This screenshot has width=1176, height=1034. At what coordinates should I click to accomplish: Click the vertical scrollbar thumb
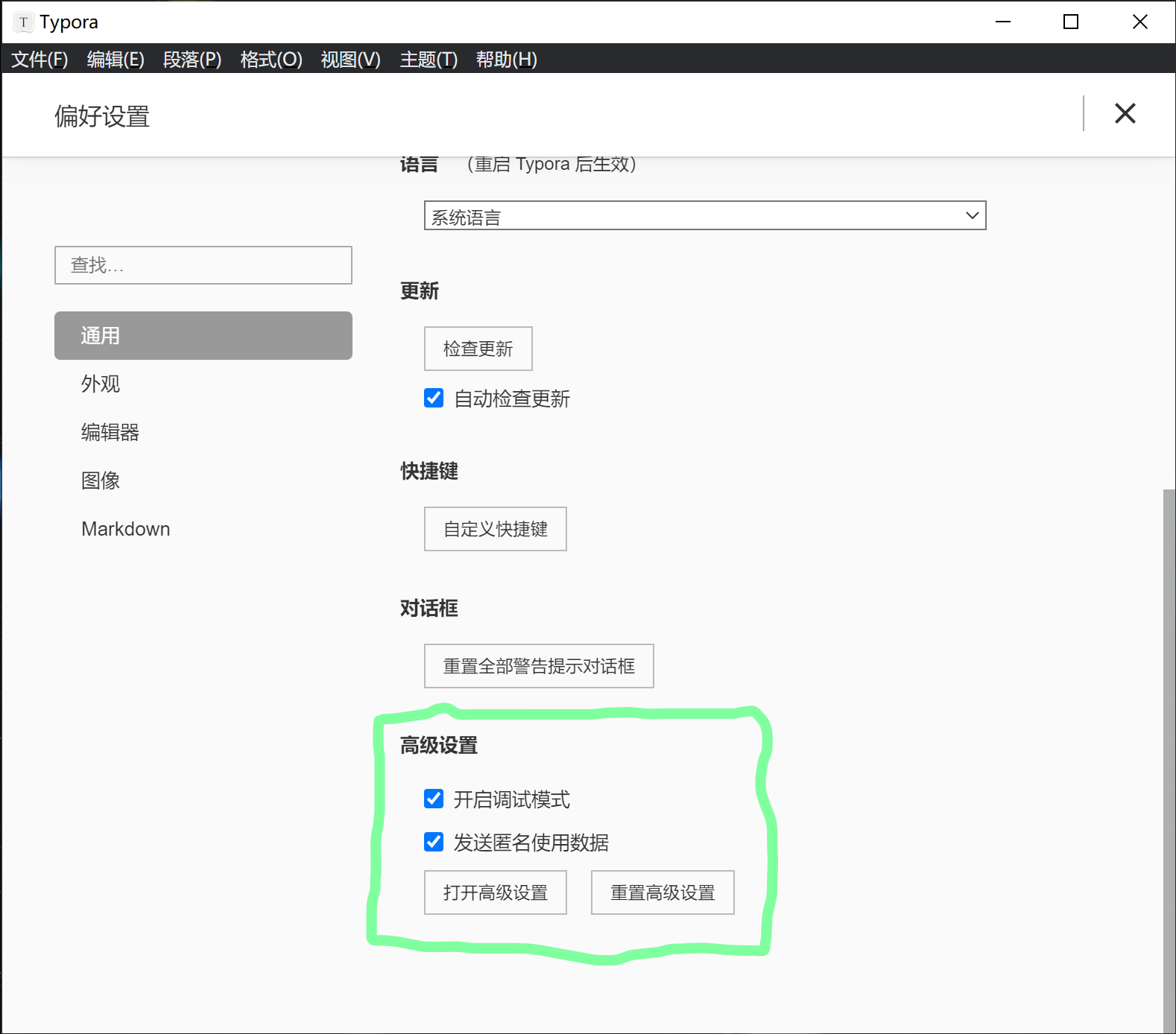(x=1169, y=760)
